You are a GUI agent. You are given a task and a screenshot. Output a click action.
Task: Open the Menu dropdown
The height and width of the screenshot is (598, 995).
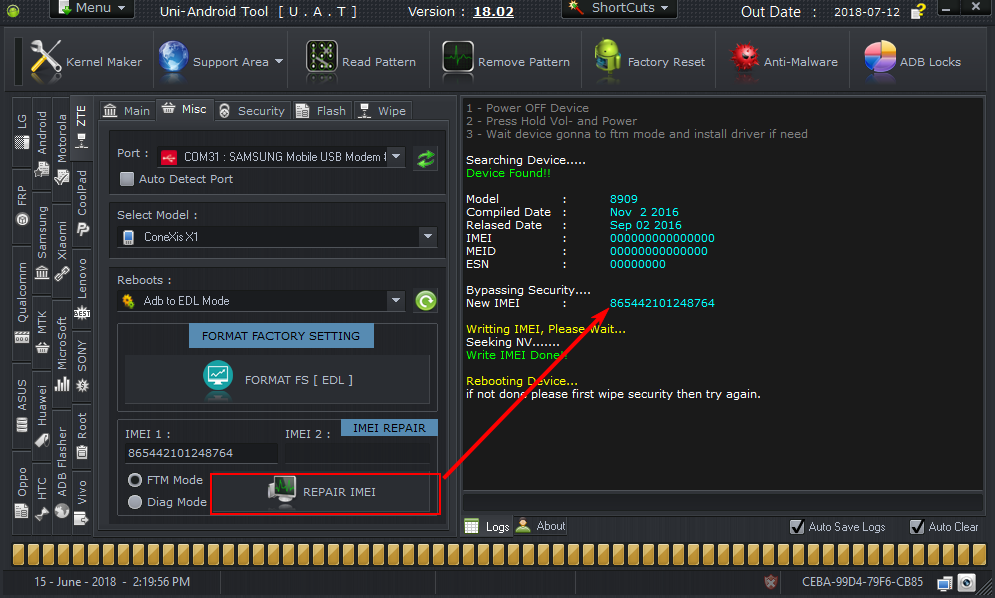92,8
